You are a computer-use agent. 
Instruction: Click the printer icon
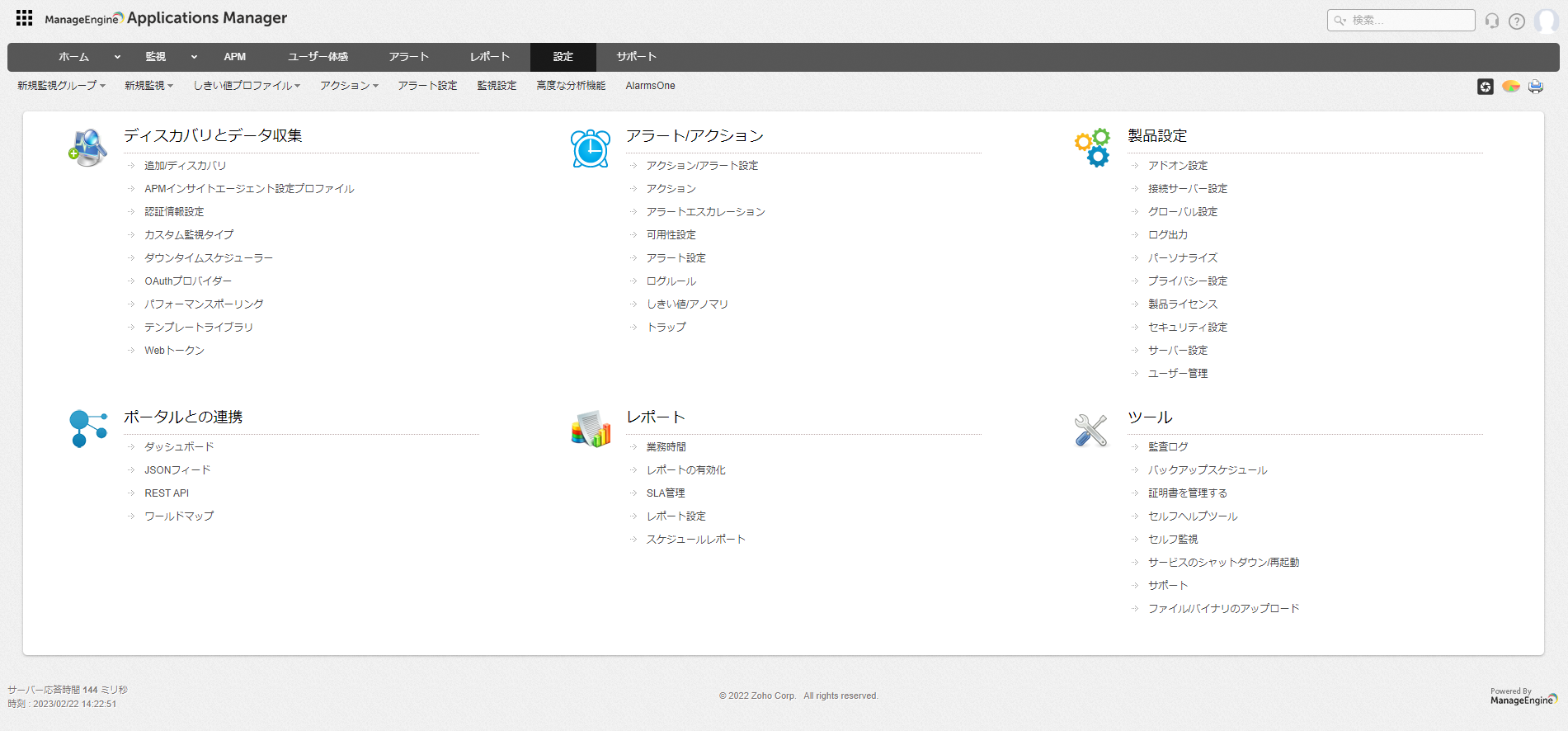pyautogui.click(x=1535, y=87)
